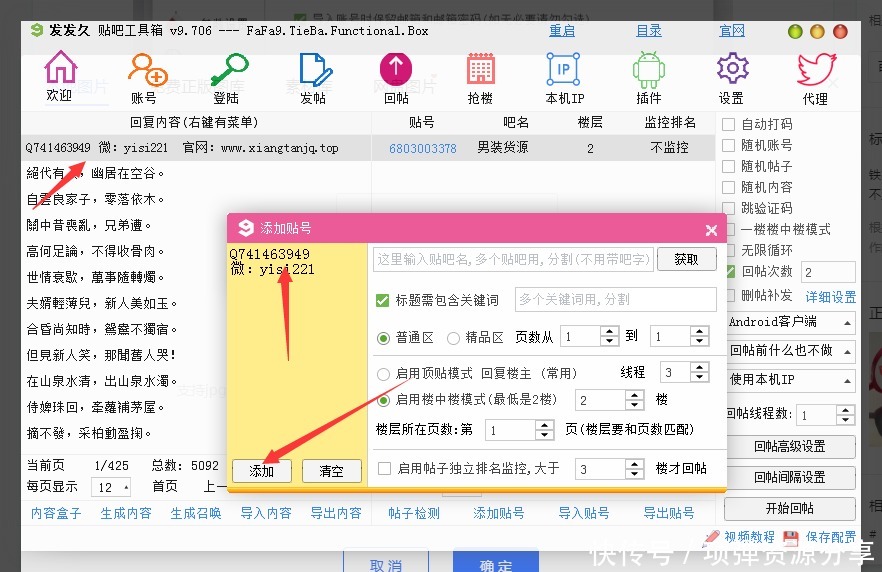Open the 内容盒子 menu item
Screen dimensions: 882x572
56,514
